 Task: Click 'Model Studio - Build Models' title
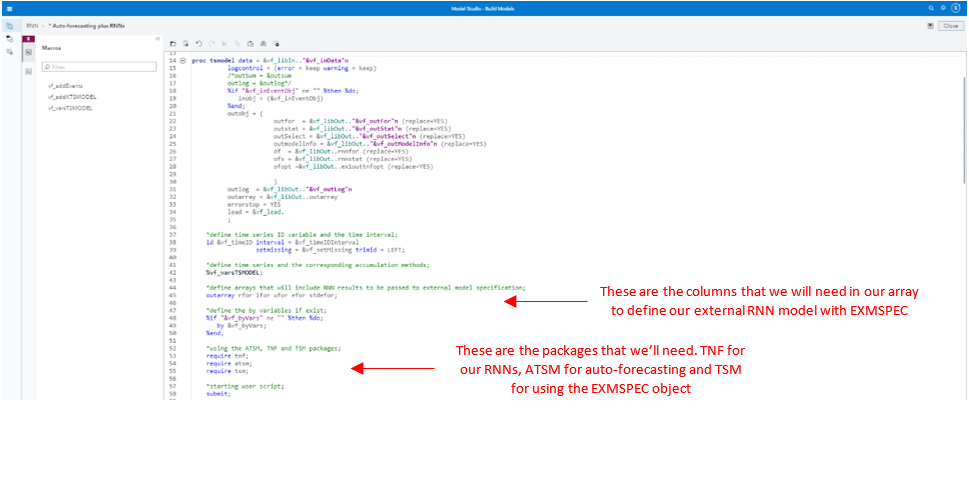[x=484, y=9]
